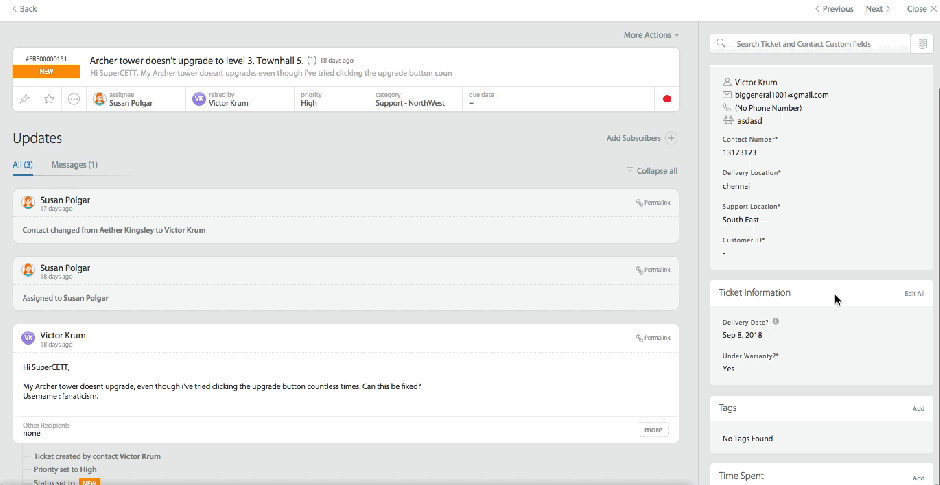
Task: Click the info icon next to Delivery Date
Action: click(776, 322)
